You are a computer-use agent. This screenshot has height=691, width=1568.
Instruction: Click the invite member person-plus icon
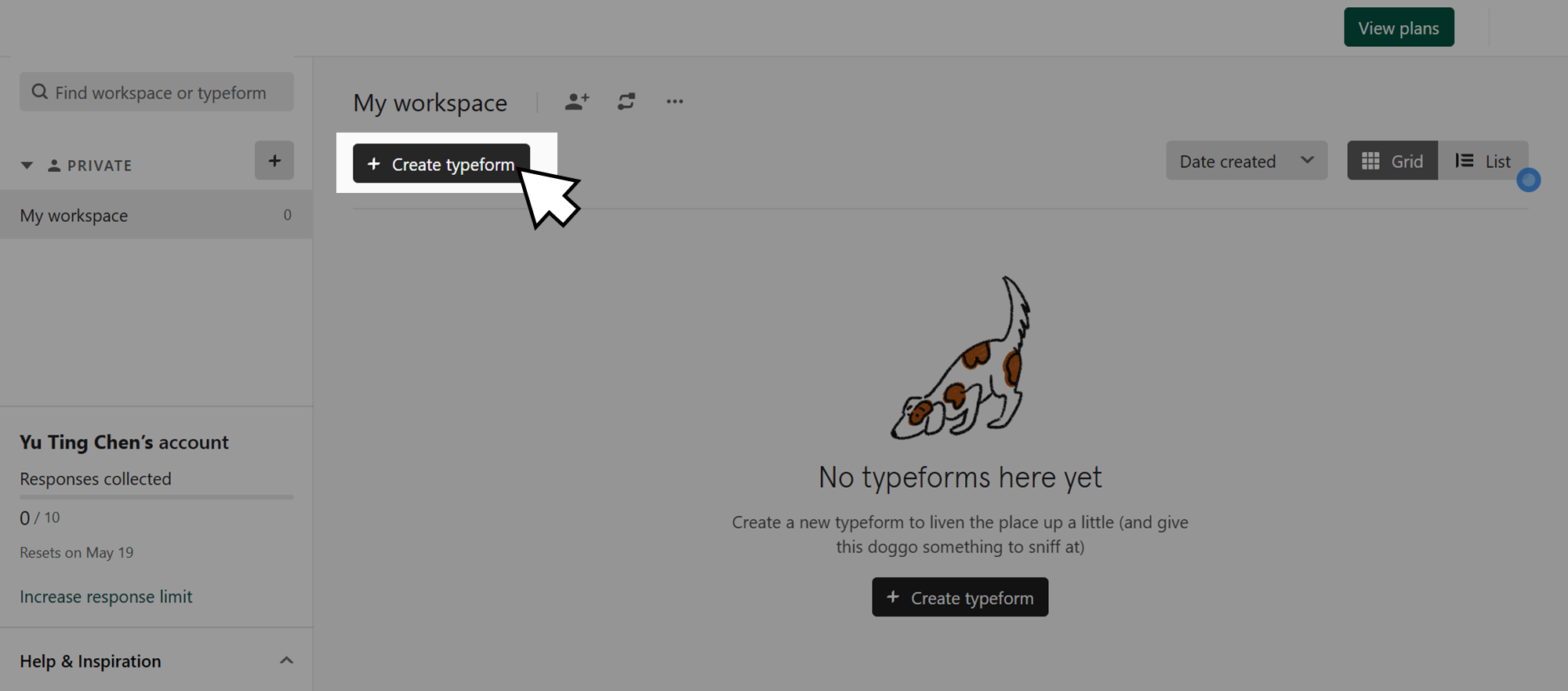point(577,101)
